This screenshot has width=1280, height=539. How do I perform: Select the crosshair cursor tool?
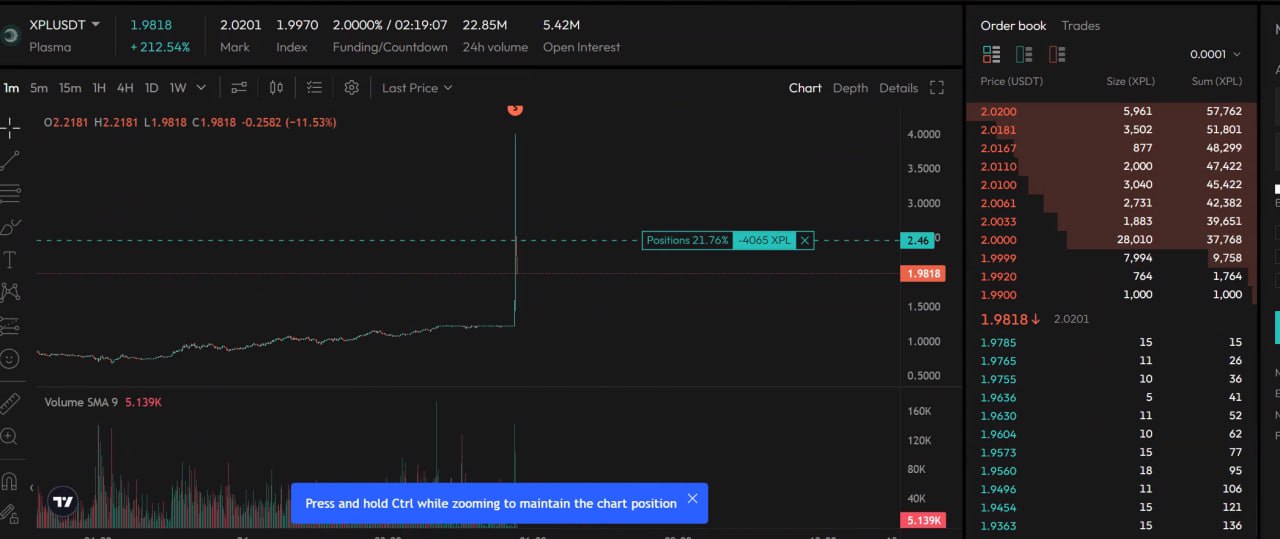pyautogui.click(x=10, y=127)
